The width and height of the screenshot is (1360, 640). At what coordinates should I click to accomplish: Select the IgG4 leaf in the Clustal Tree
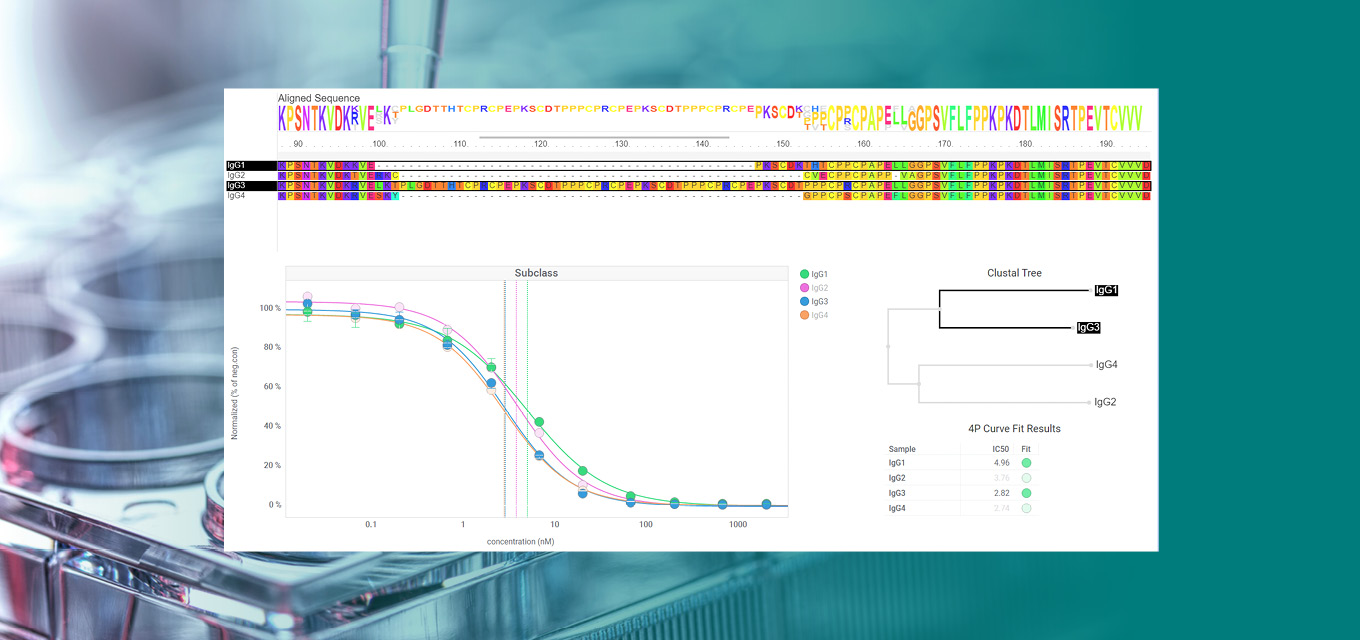point(1106,364)
